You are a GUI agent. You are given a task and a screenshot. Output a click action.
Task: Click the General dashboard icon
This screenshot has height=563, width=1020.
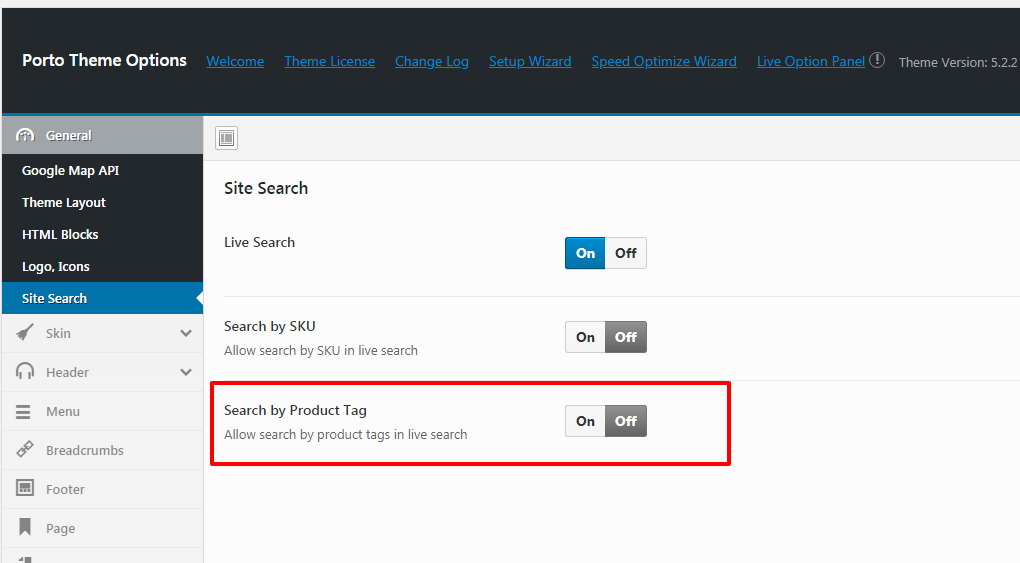coord(25,135)
